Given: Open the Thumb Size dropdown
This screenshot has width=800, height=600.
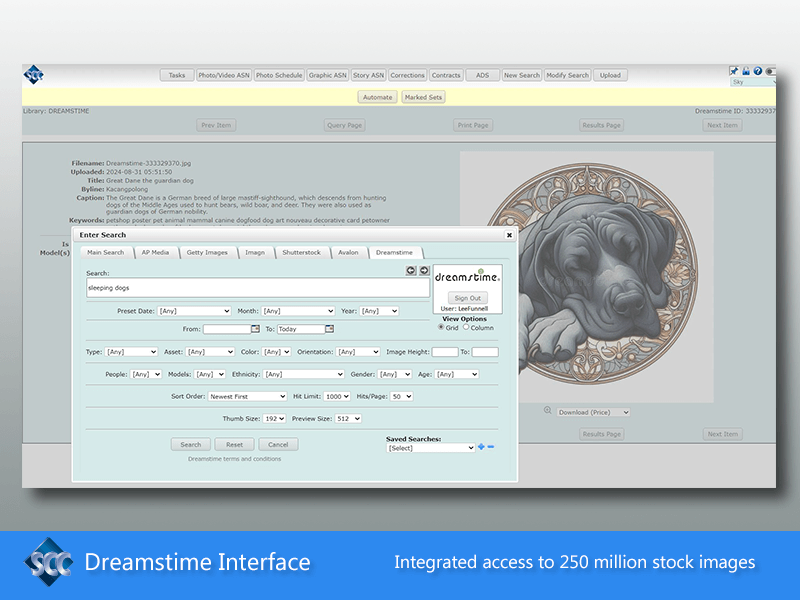Looking at the screenshot, I should (274, 419).
